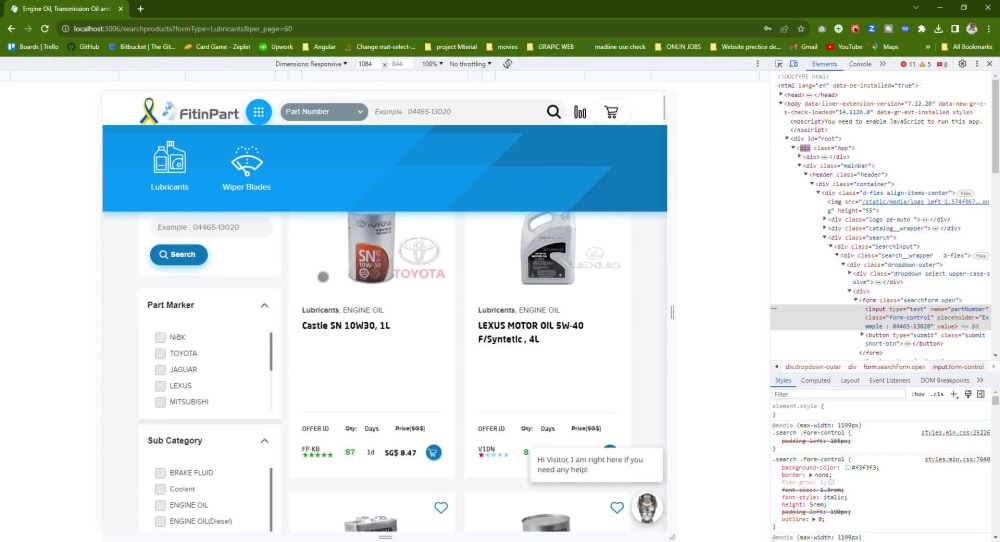Image resolution: width=1000 pixels, height=542 pixels.
Task: Check the ENGINE OIL(Diesel) checkbox
Action: pyautogui.click(x=160, y=522)
